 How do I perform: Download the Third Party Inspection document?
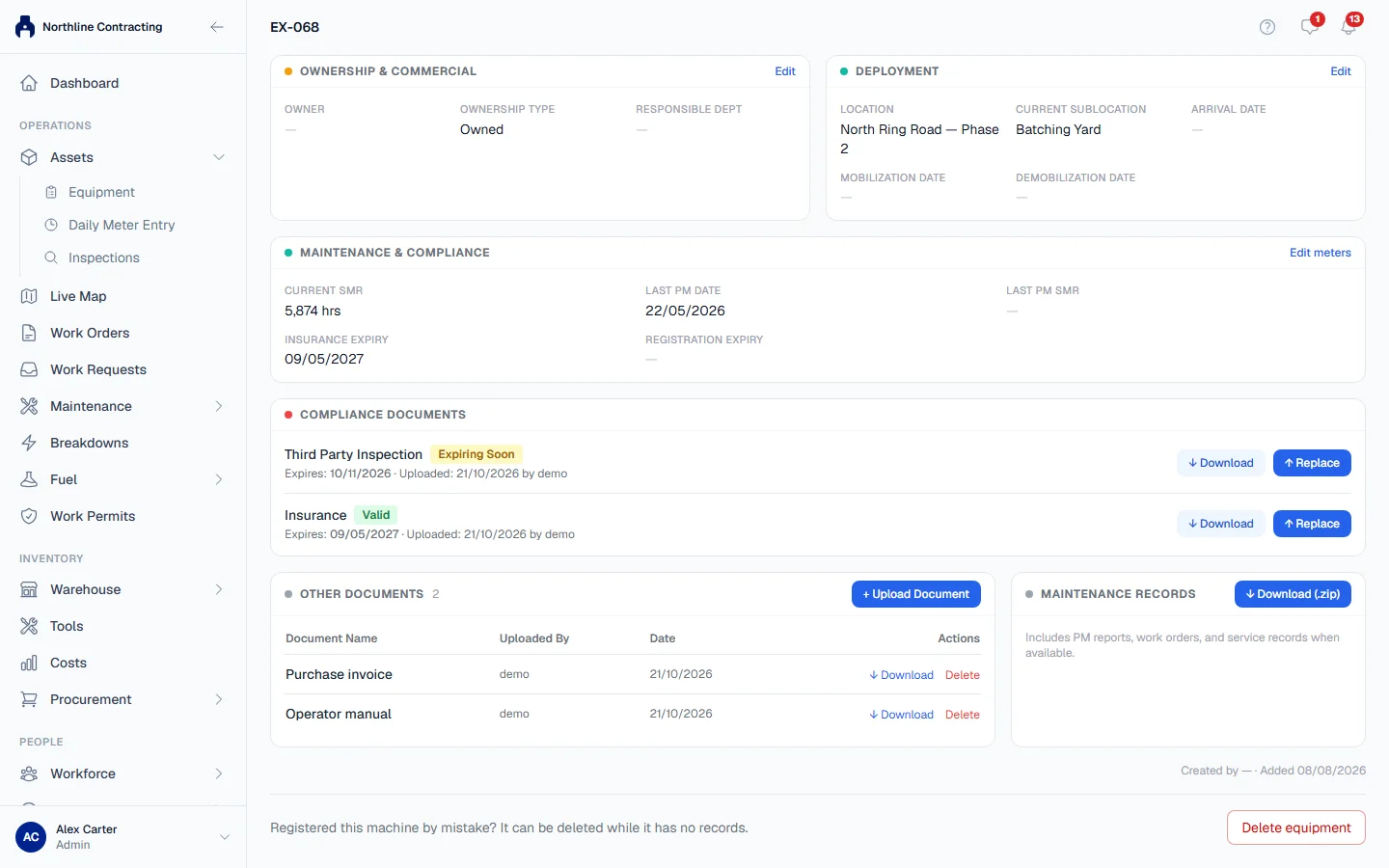coord(1221,463)
